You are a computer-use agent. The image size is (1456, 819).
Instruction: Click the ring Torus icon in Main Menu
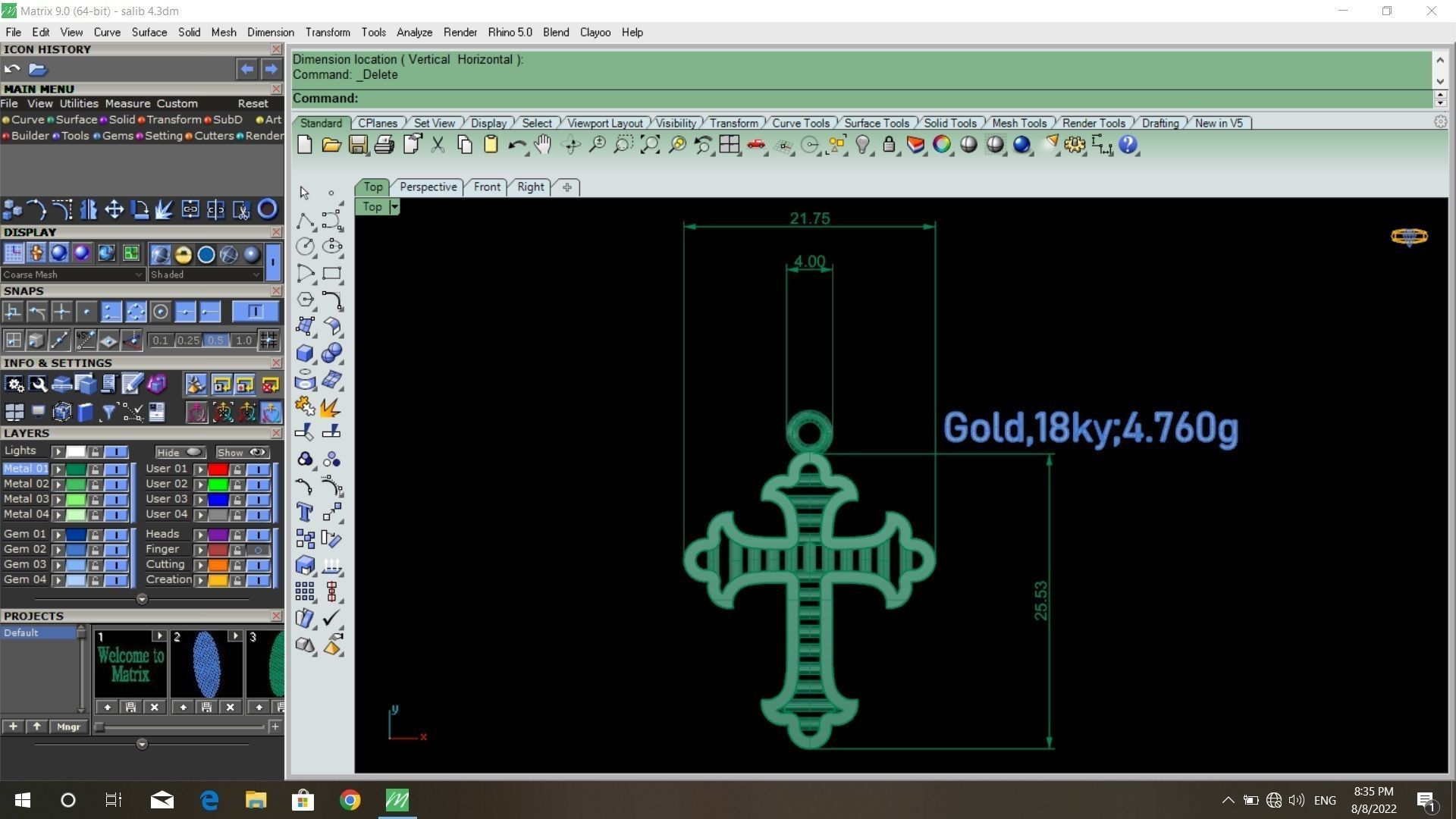[x=267, y=209]
